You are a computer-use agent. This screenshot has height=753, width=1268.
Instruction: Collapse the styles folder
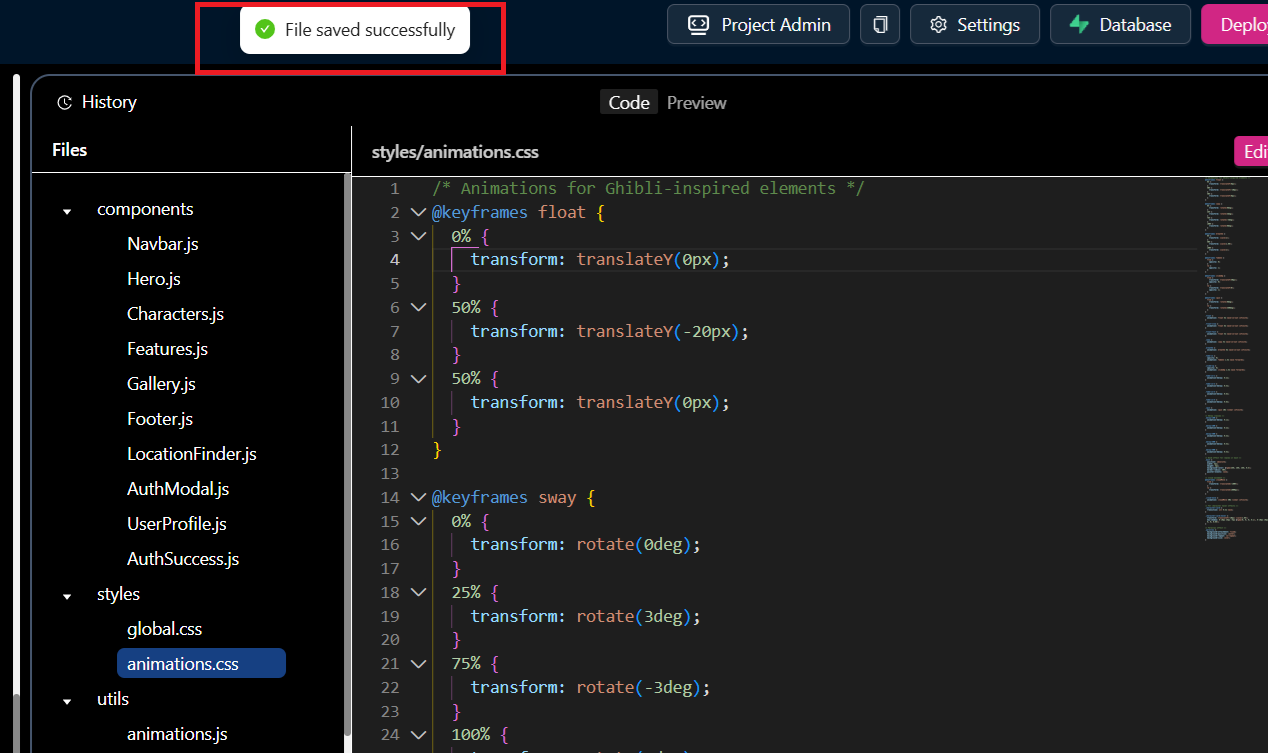click(x=67, y=596)
